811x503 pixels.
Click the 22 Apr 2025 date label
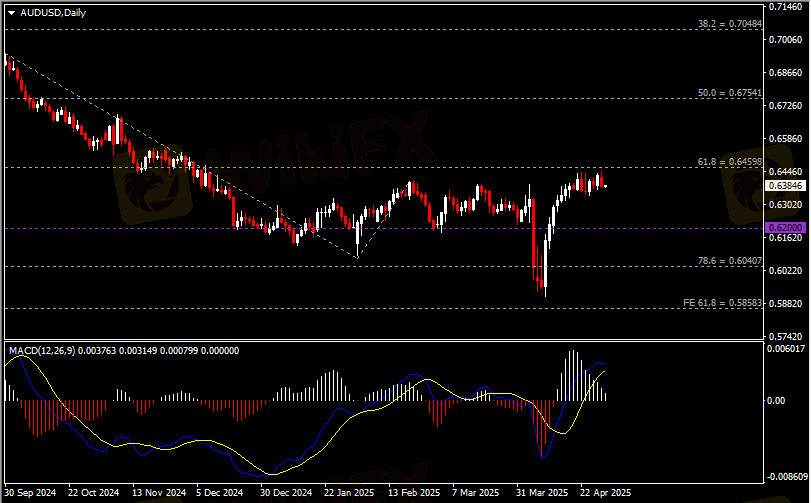[605, 493]
